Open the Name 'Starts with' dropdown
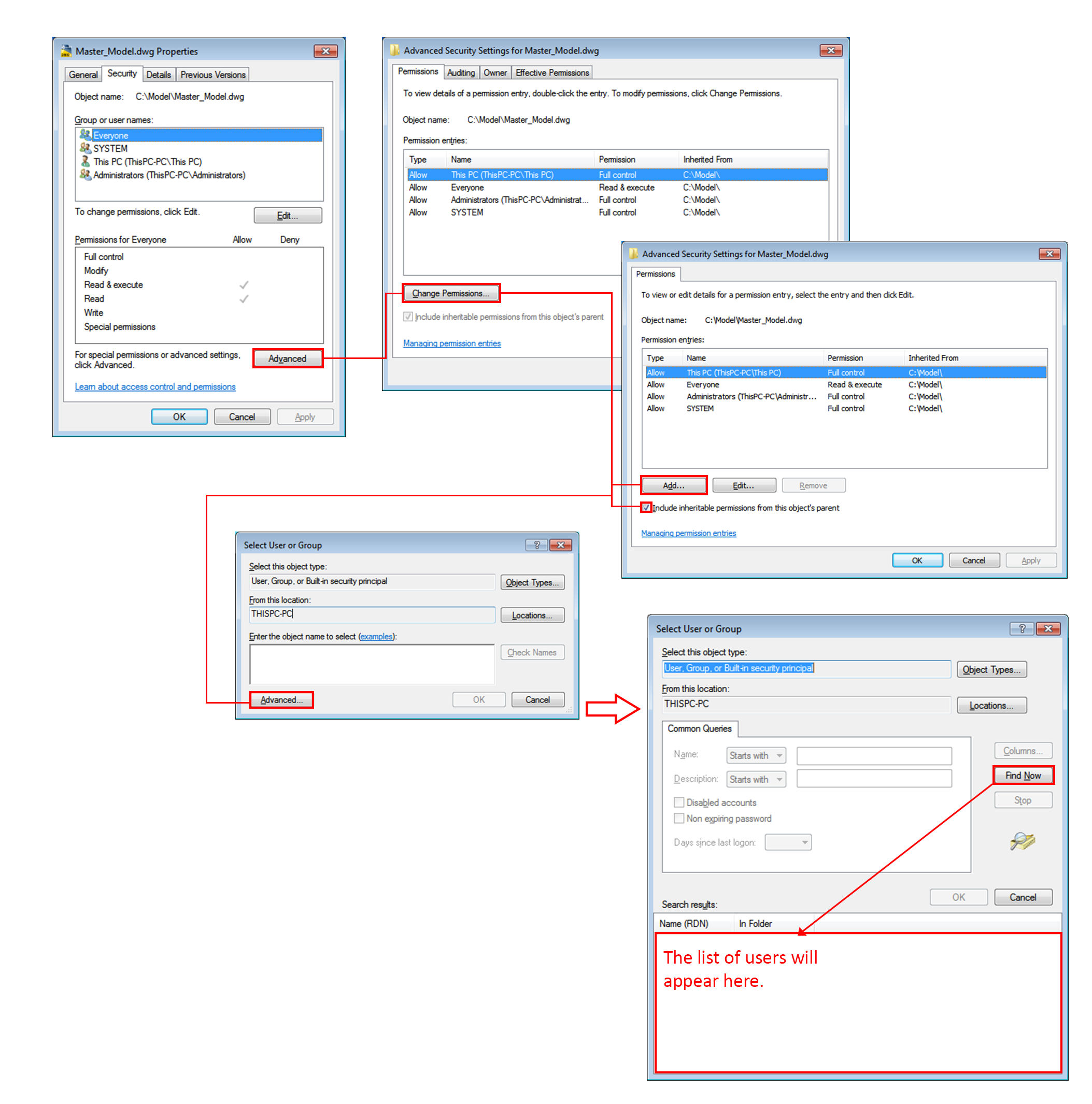This screenshot has height=1104, width=1092. click(x=755, y=755)
